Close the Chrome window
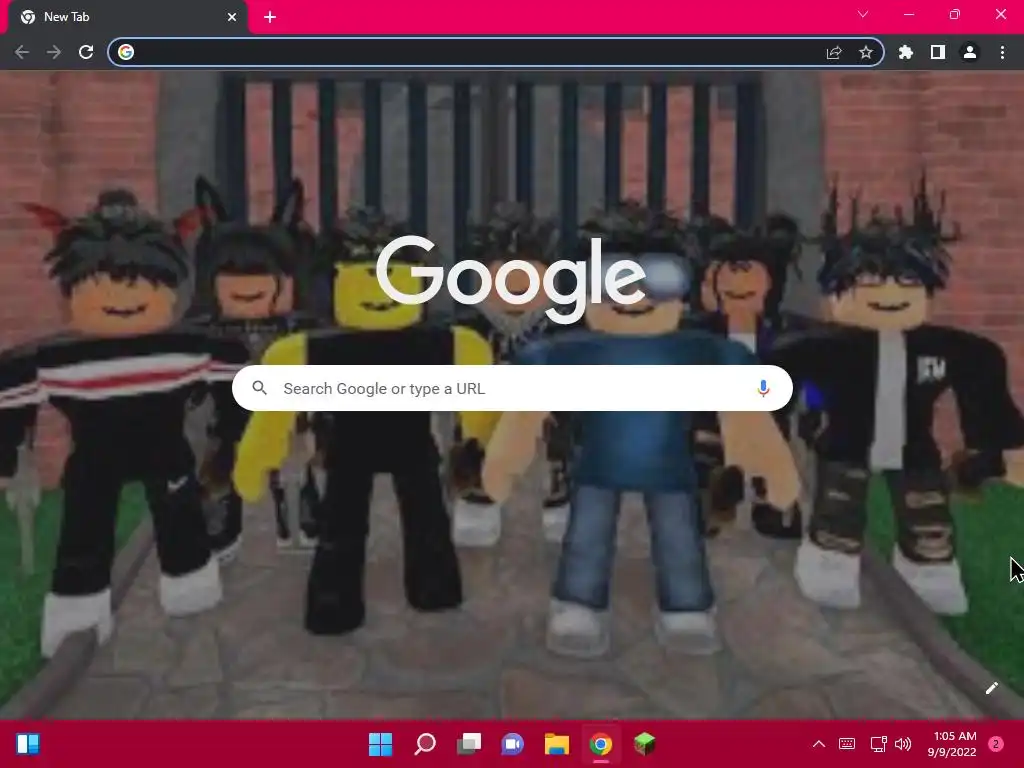 point(1001,14)
